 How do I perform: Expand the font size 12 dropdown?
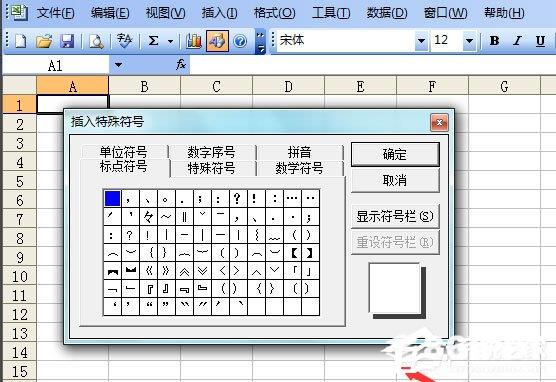(x=469, y=41)
